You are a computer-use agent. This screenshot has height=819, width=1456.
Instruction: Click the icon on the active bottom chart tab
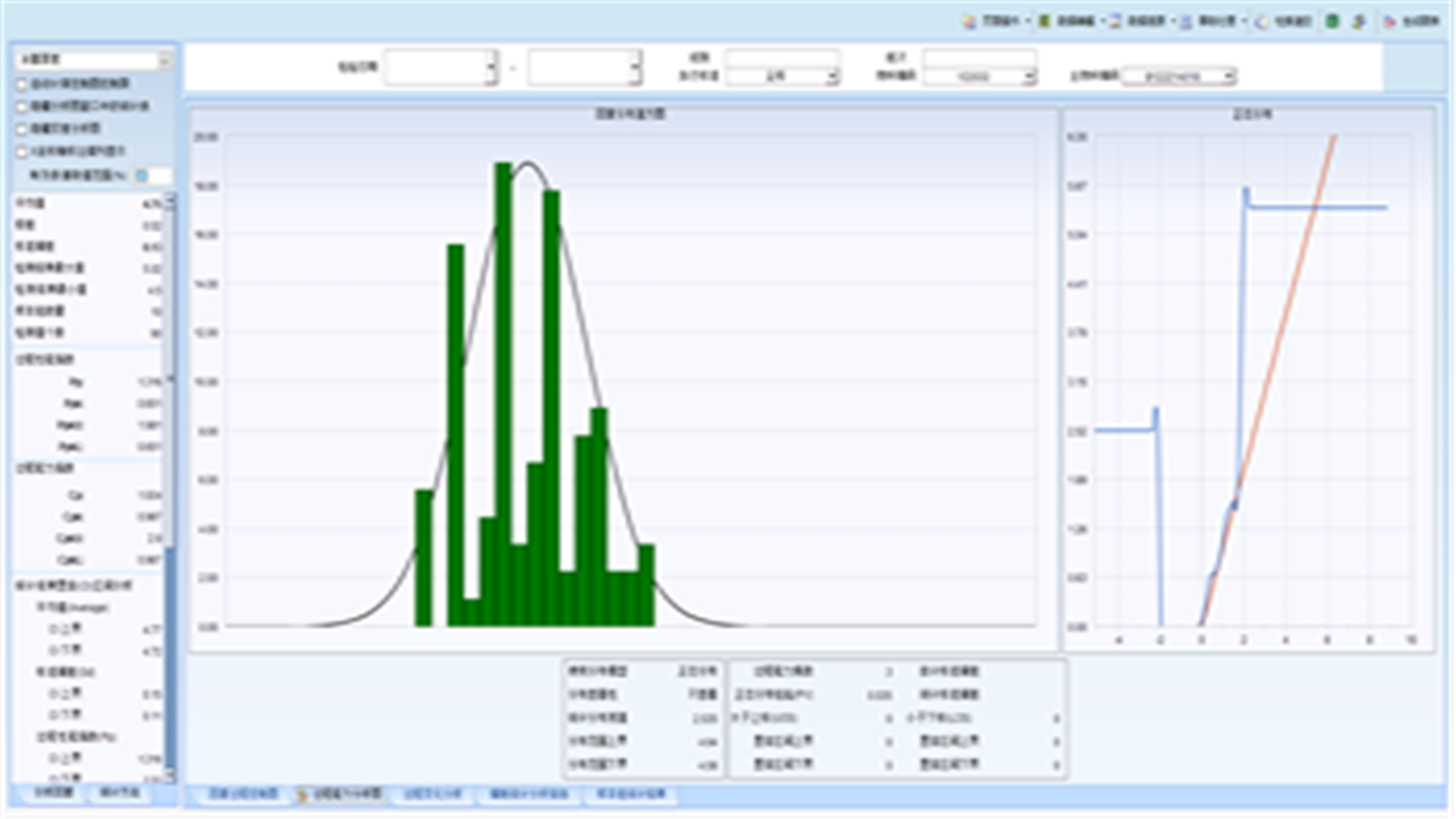coord(302,794)
